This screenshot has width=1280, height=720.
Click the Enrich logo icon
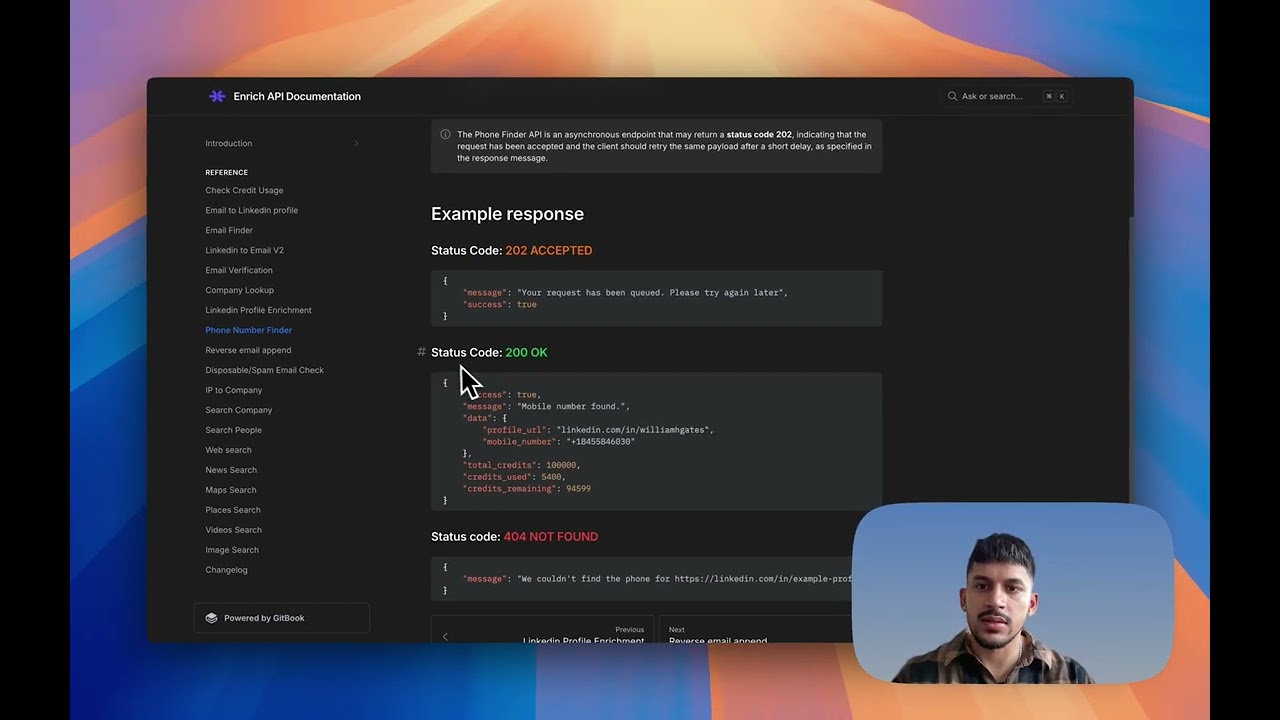coord(217,96)
